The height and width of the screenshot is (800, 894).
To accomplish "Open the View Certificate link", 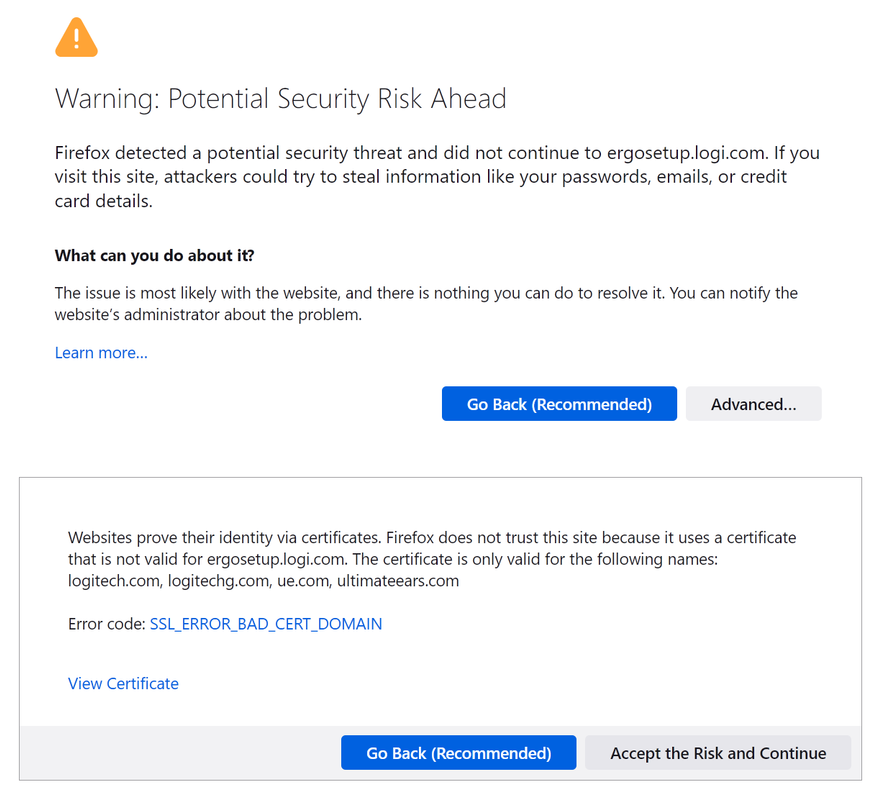I will (x=123, y=684).
